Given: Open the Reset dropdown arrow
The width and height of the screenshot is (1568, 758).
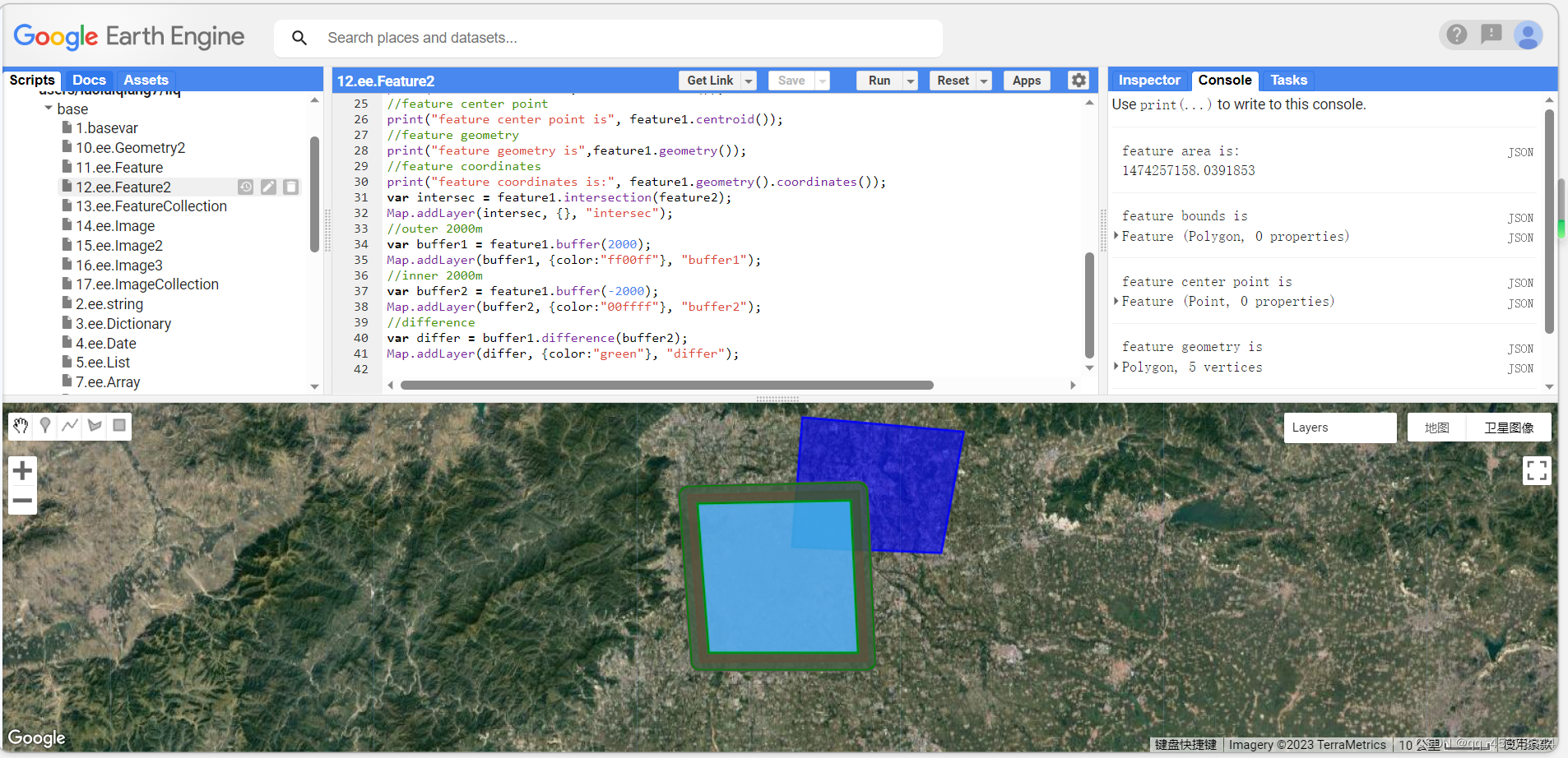Looking at the screenshot, I should click(984, 81).
